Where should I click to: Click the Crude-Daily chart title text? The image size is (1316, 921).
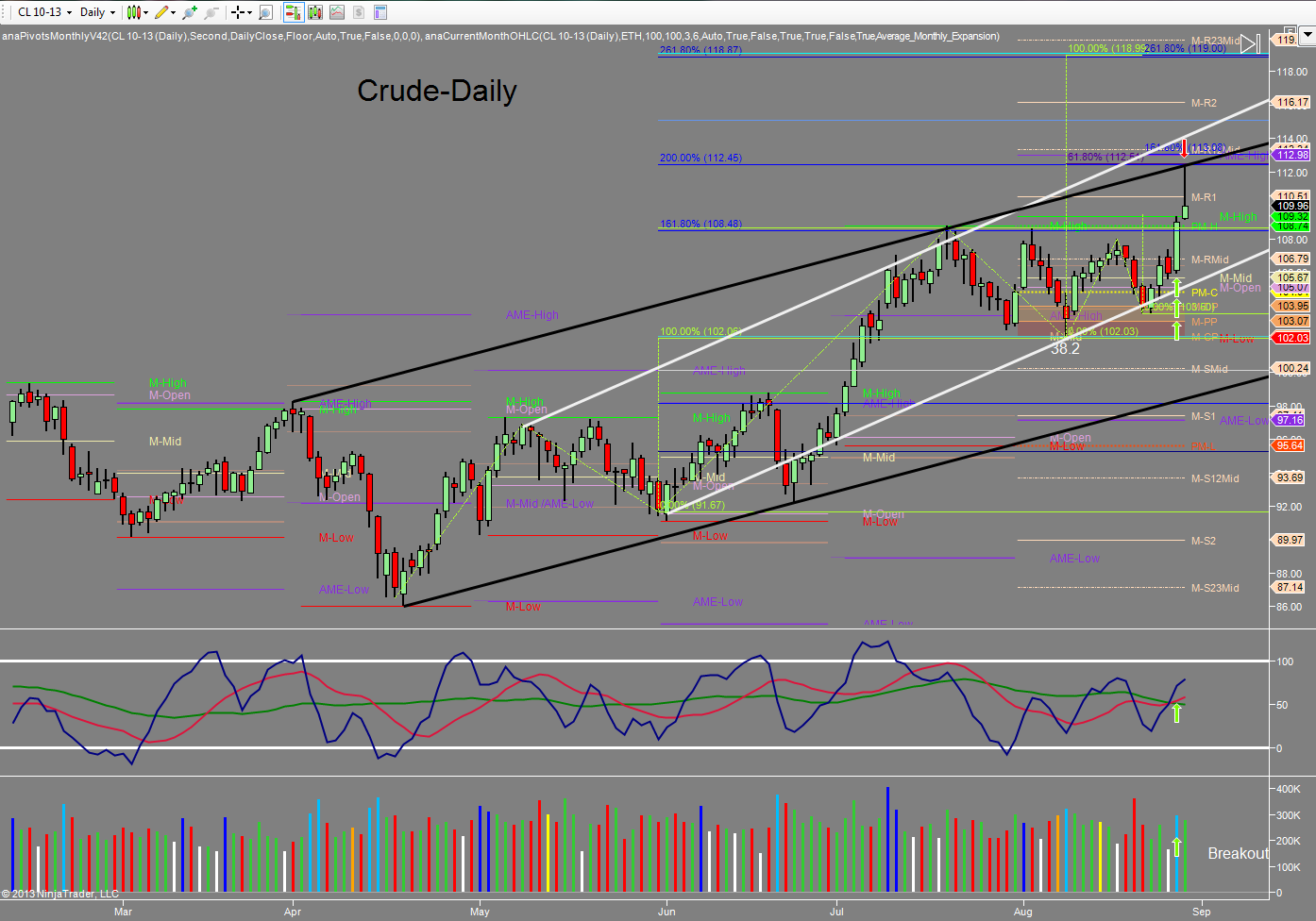tap(437, 91)
